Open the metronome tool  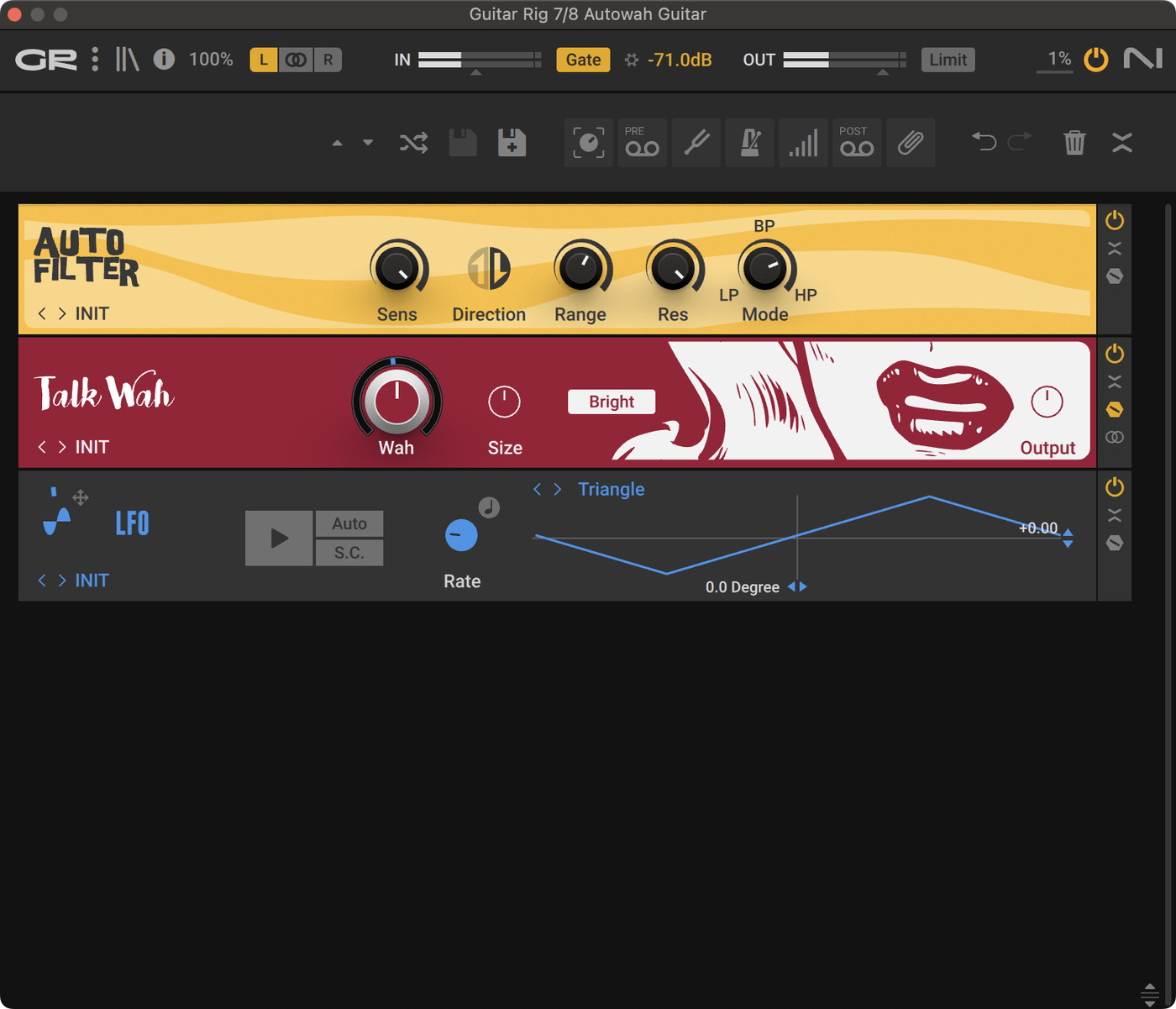pos(750,143)
